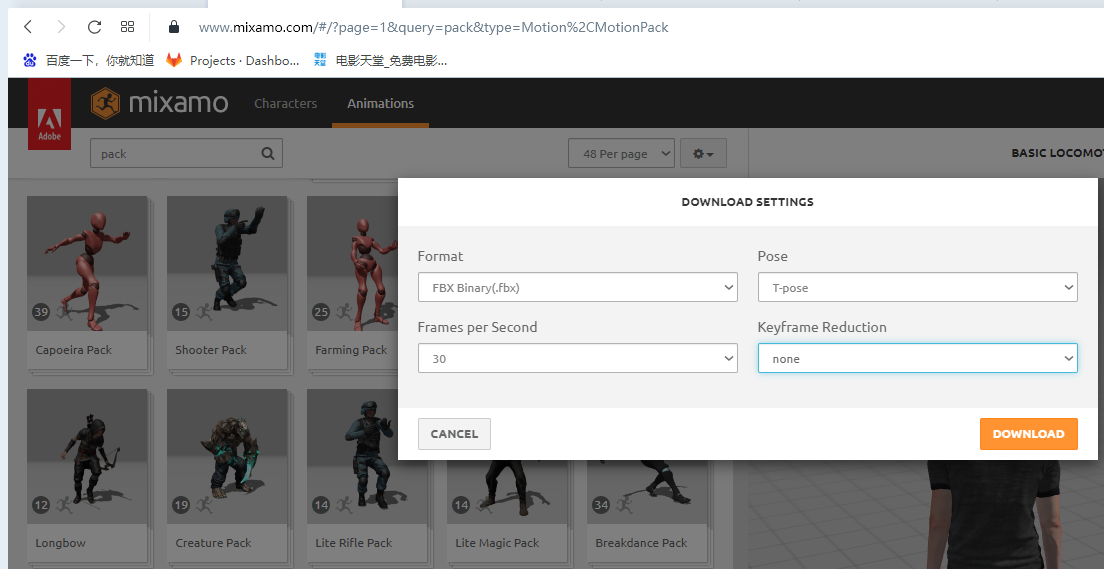The width and height of the screenshot is (1104, 569).
Task: Click the mixamo.com URL in address bar
Action: point(433,27)
